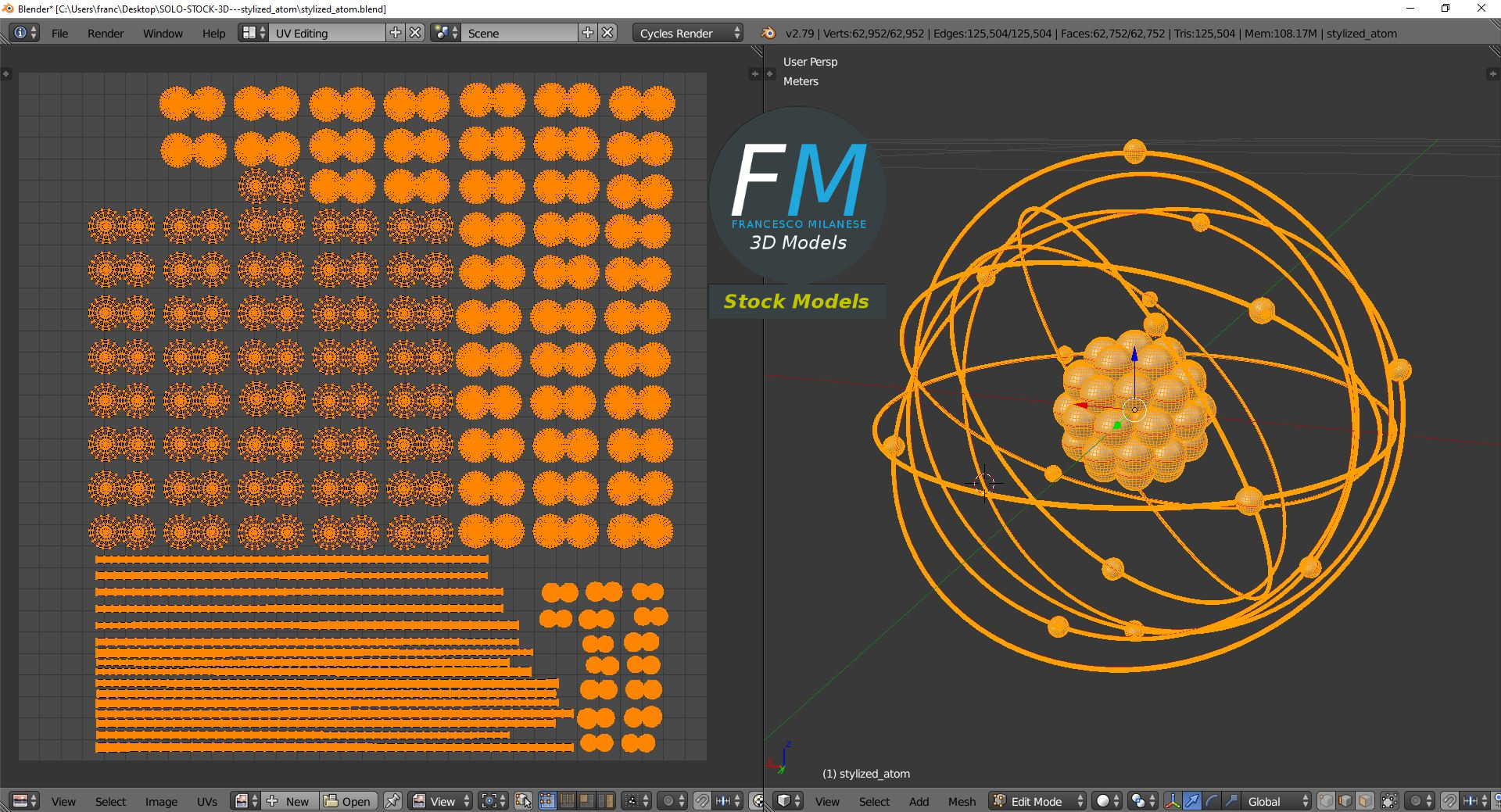Open the screen layout browser icon
Image resolution: width=1501 pixels, height=812 pixels.
tap(254, 33)
